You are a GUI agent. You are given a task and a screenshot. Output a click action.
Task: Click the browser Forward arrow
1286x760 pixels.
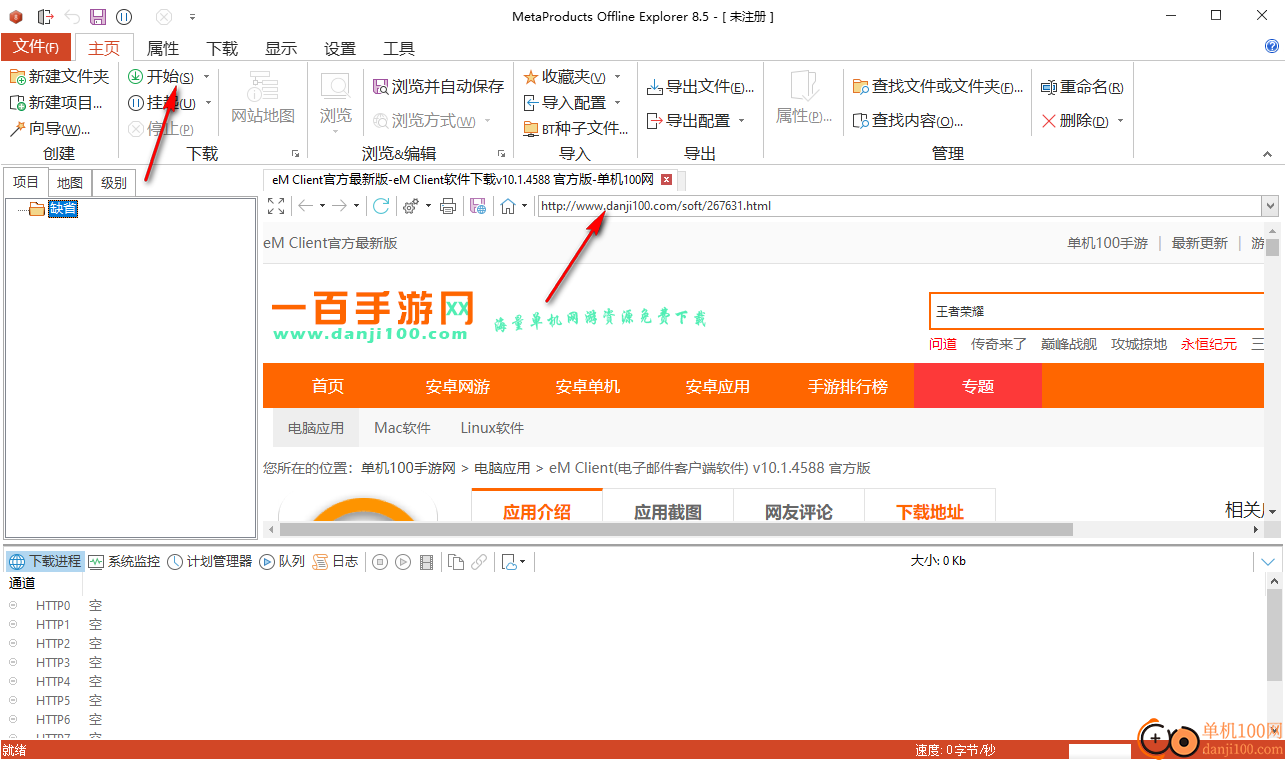pyautogui.click(x=340, y=206)
